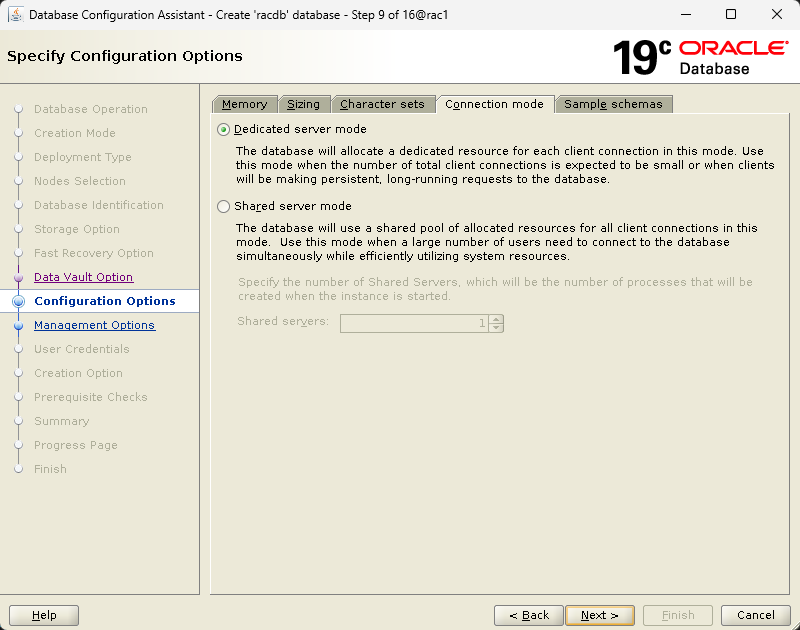Click the Fast Recovery Option step label
This screenshot has width=800, height=630.
[94, 253]
